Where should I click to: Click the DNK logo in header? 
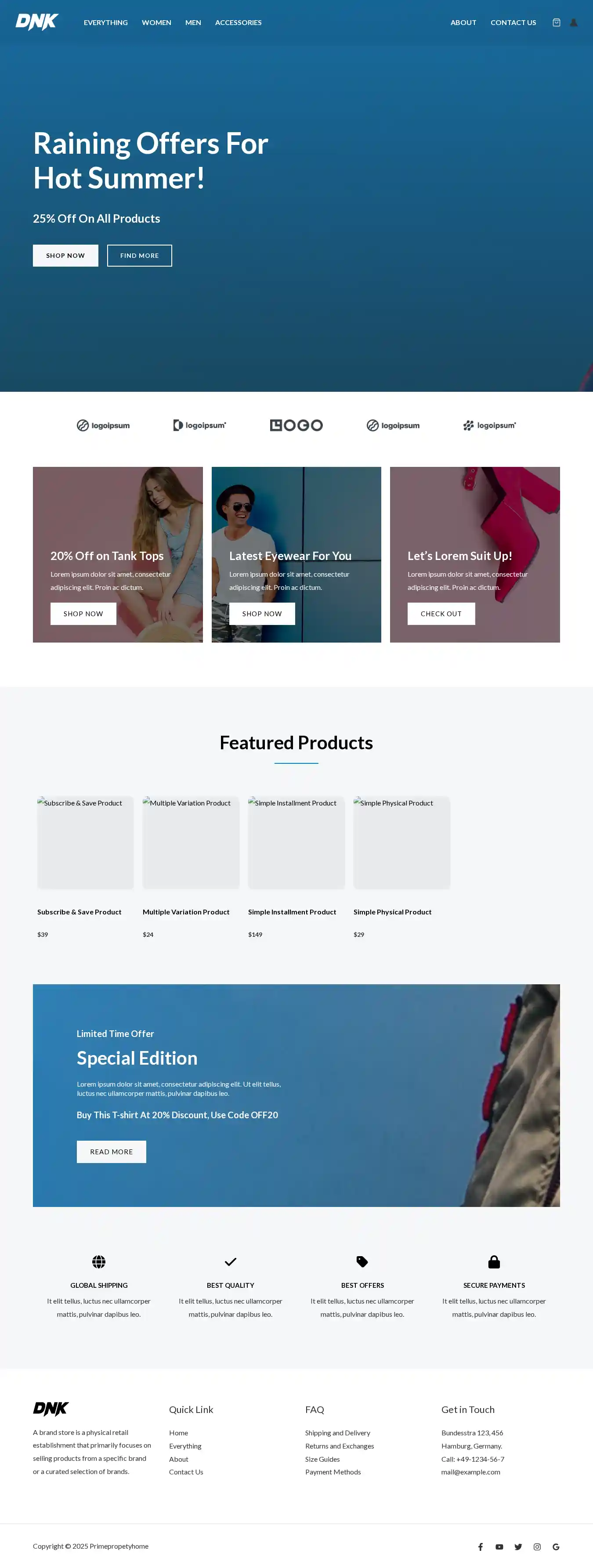click(36, 22)
